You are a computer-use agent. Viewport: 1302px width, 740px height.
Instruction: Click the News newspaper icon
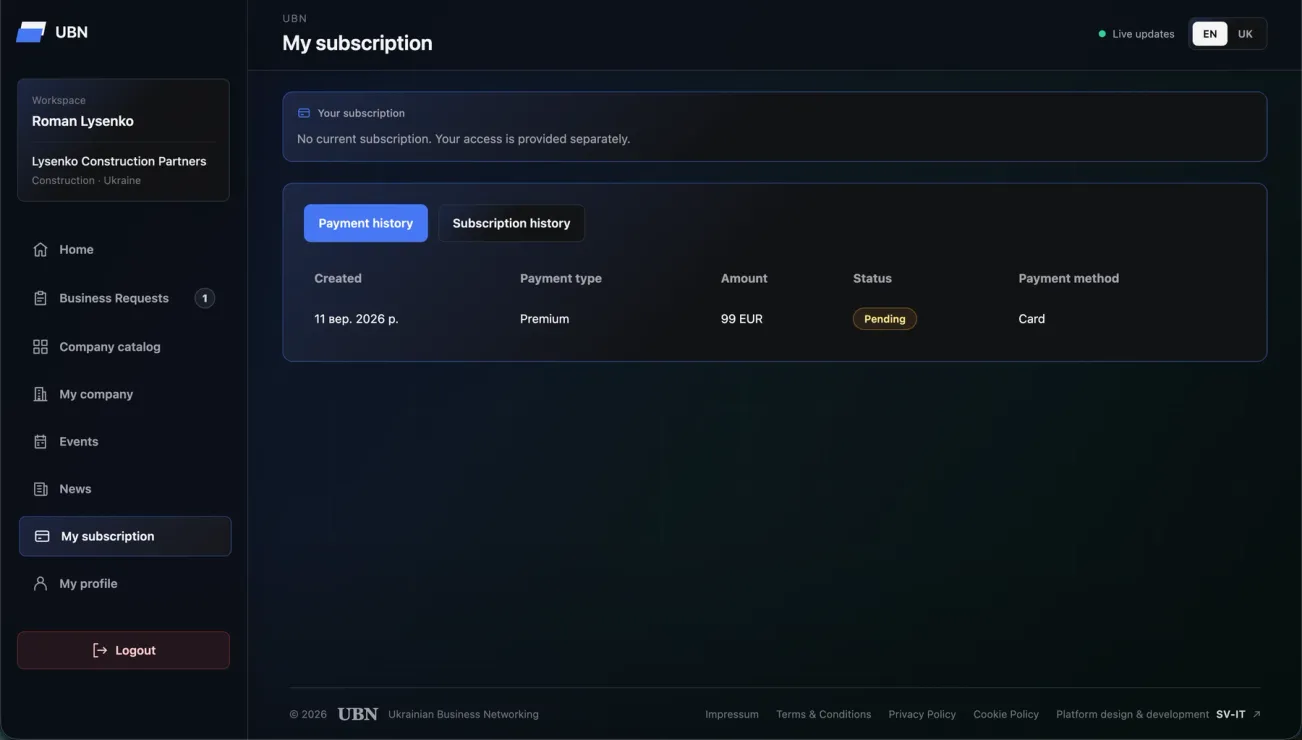point(40,489)
